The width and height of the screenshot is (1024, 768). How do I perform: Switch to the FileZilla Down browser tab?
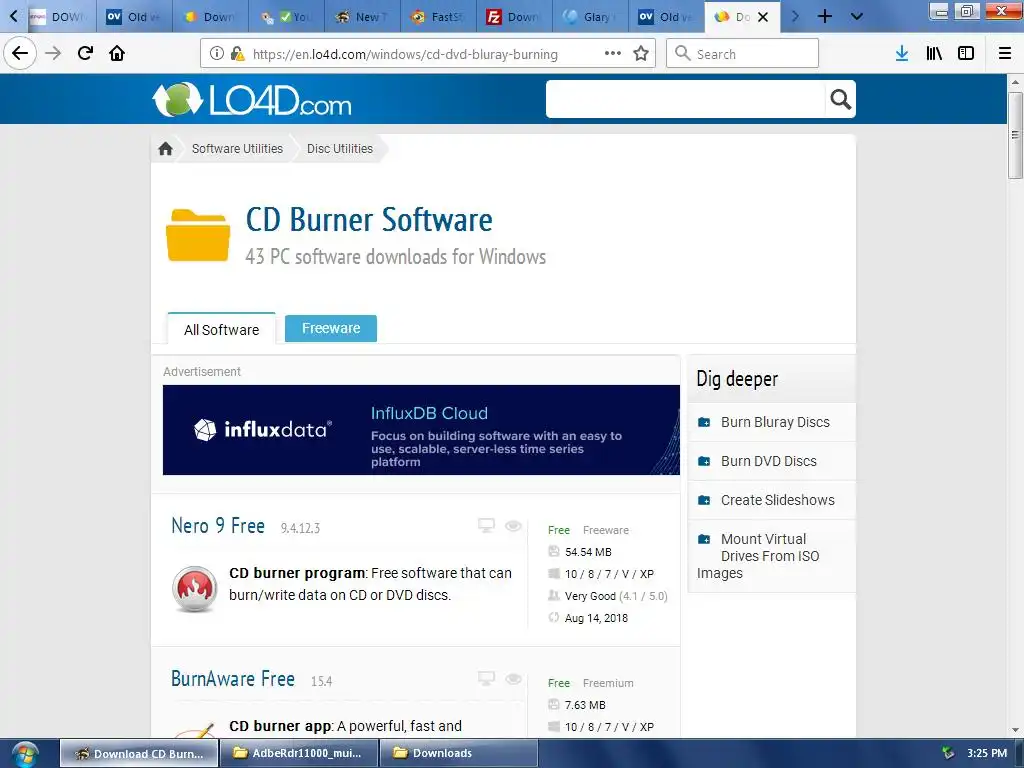click(514, 17)
